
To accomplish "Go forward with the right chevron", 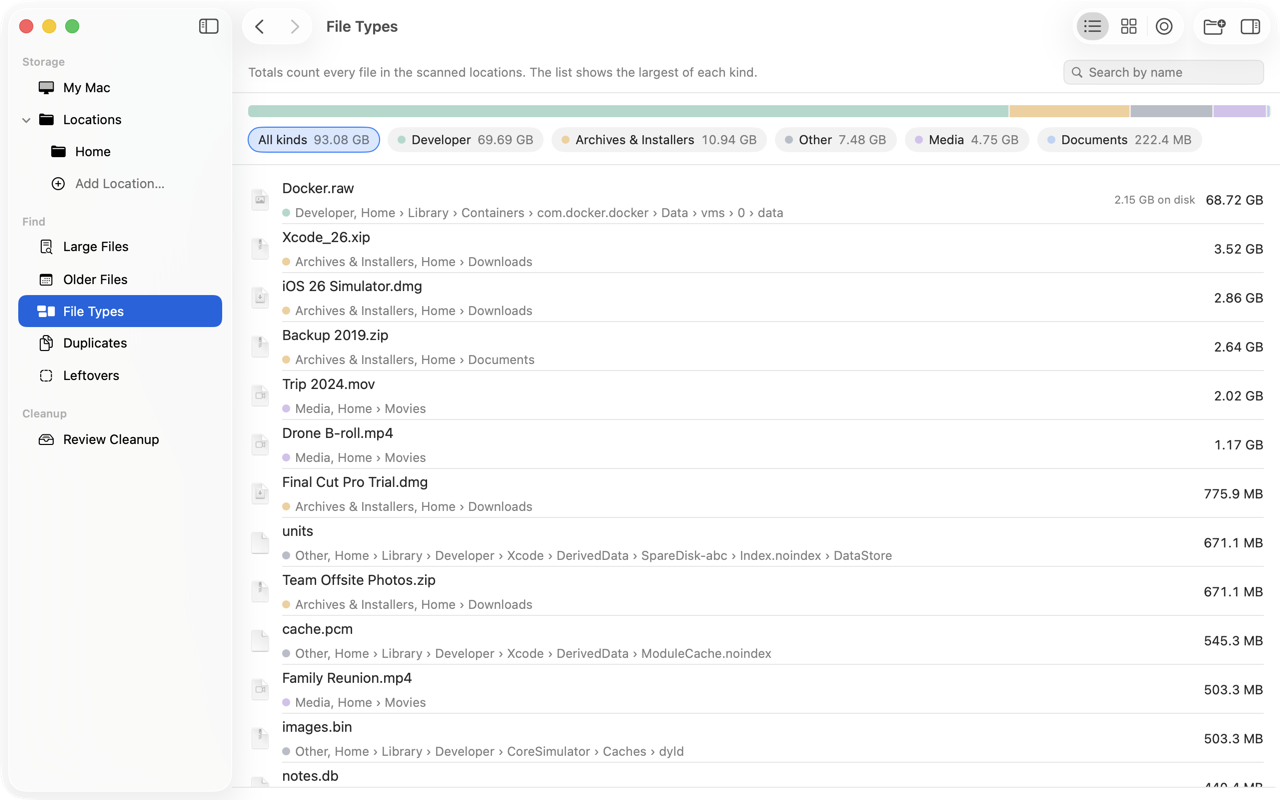I will pos(294,27).
